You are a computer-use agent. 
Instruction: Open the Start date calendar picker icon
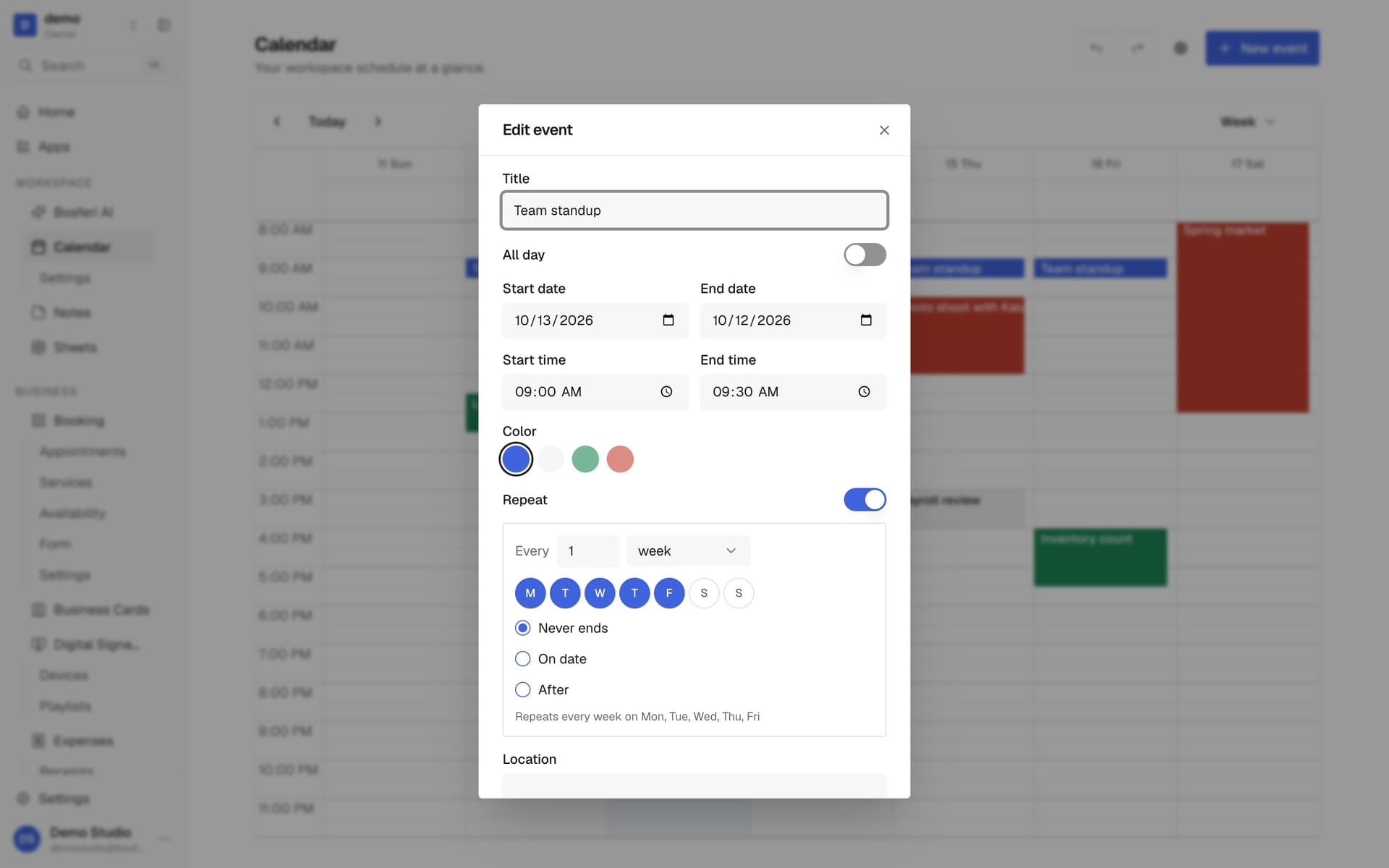tap(668, 320)
